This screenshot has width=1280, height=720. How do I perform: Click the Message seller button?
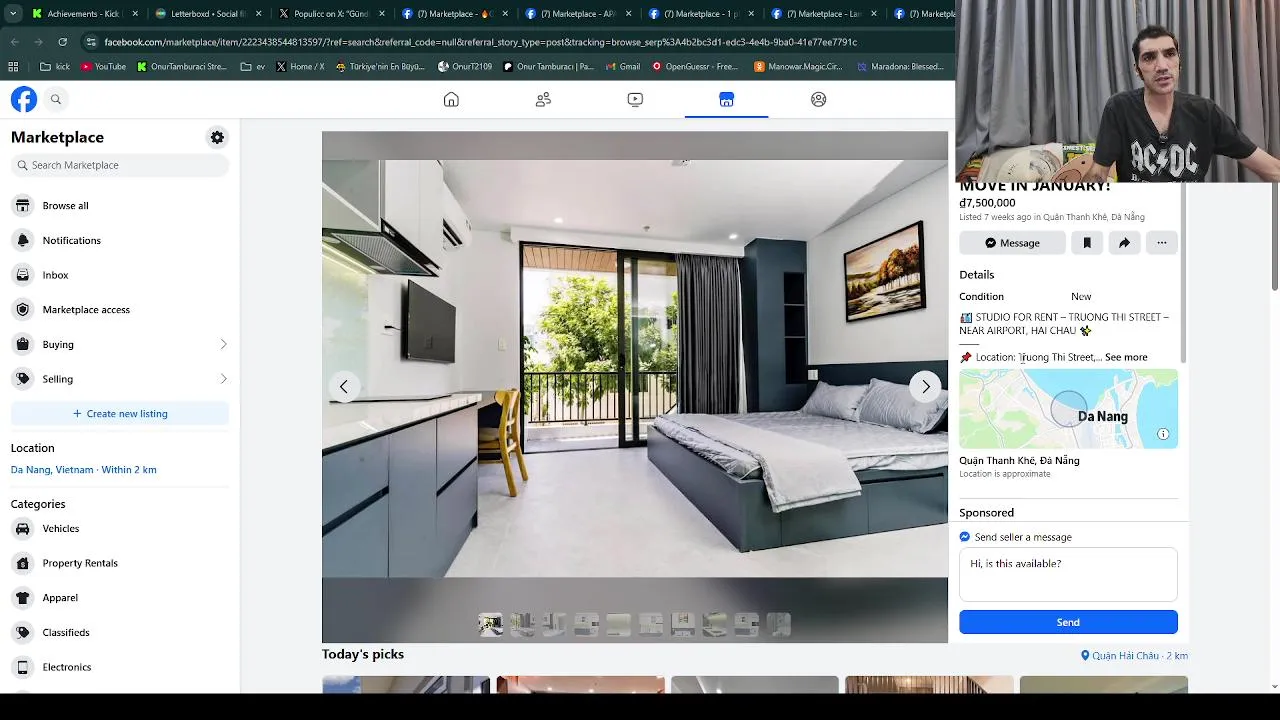point(1012,243)
